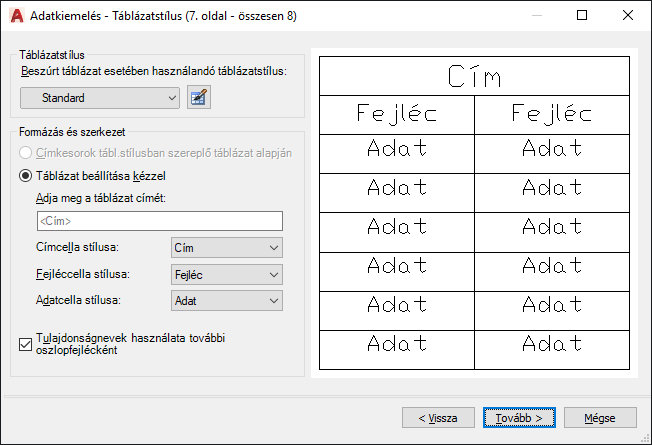Click the table title input field
652x445 pixels.
pos(158,221)
